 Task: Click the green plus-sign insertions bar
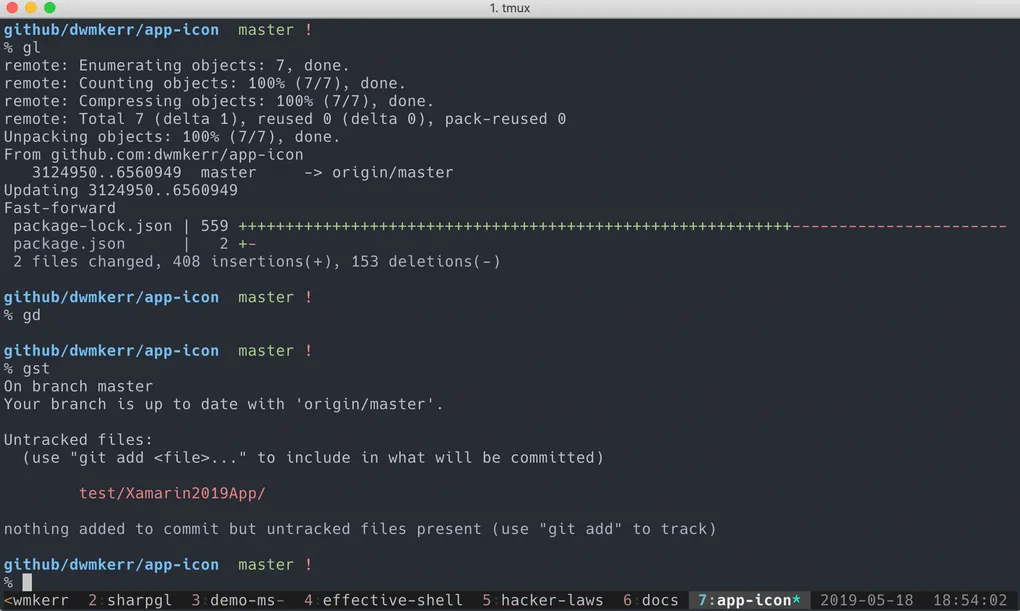click(514, 226)
